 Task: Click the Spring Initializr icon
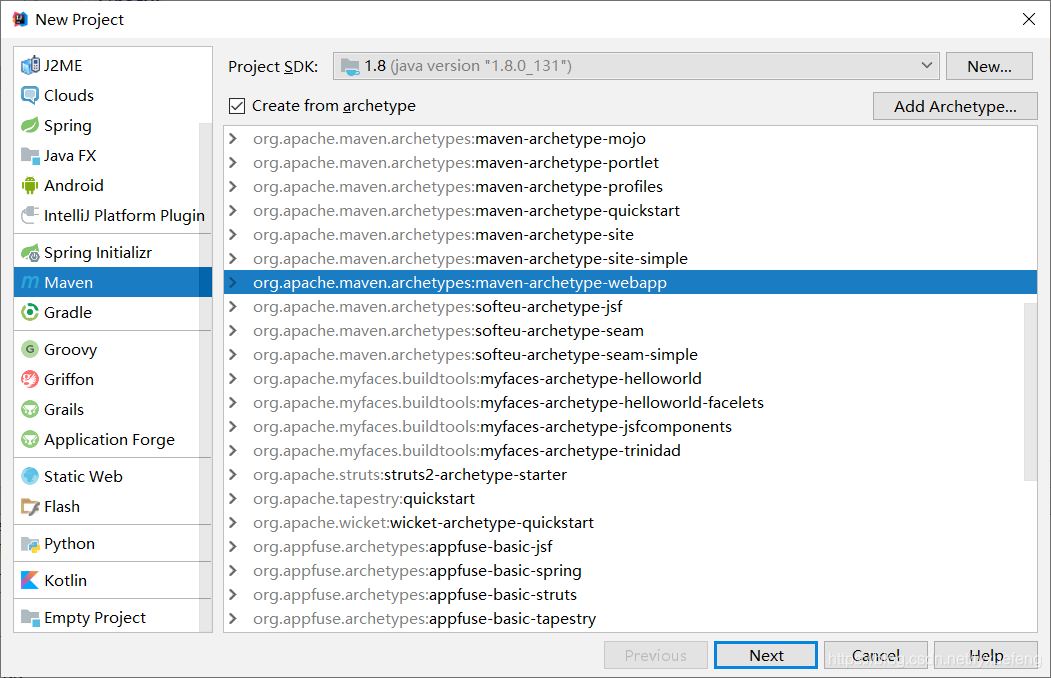[x=30, y=253]
